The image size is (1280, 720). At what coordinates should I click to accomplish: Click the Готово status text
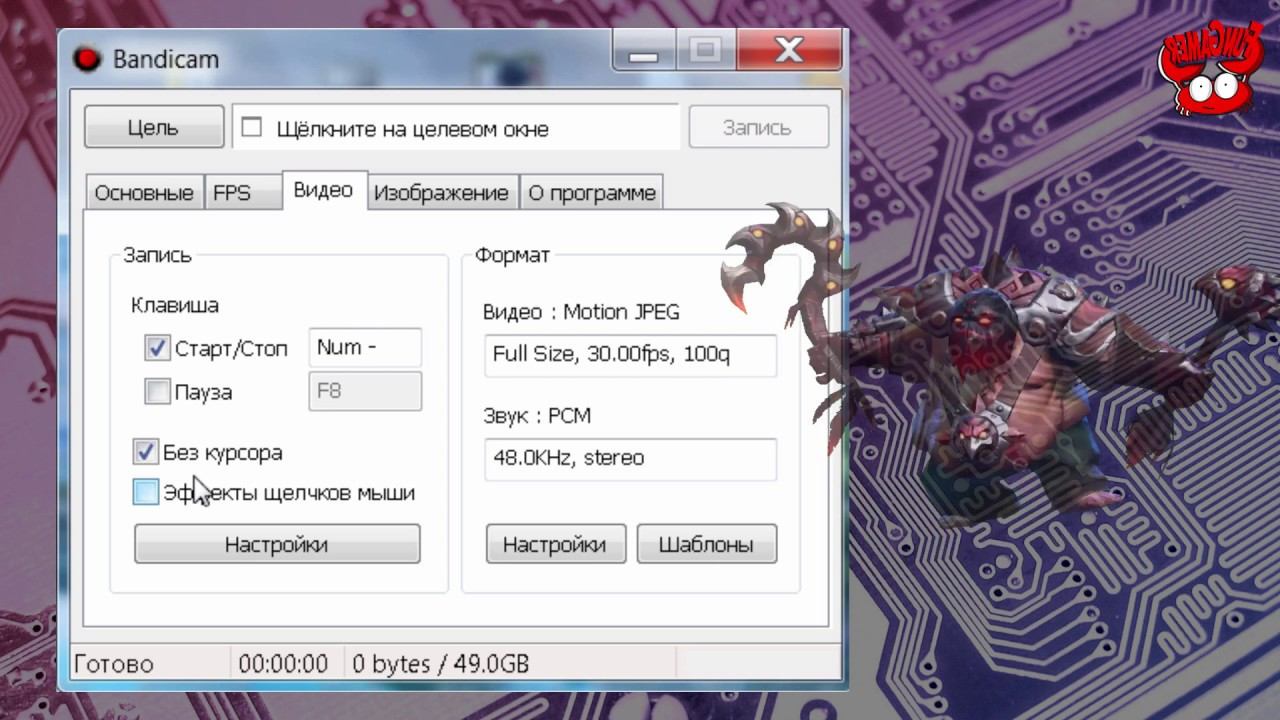pos(114,664)
